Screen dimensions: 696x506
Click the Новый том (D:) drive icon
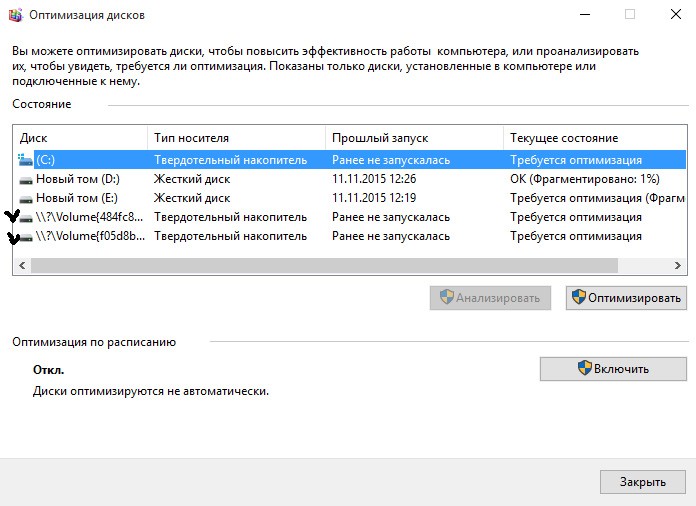tap(25, 179)
